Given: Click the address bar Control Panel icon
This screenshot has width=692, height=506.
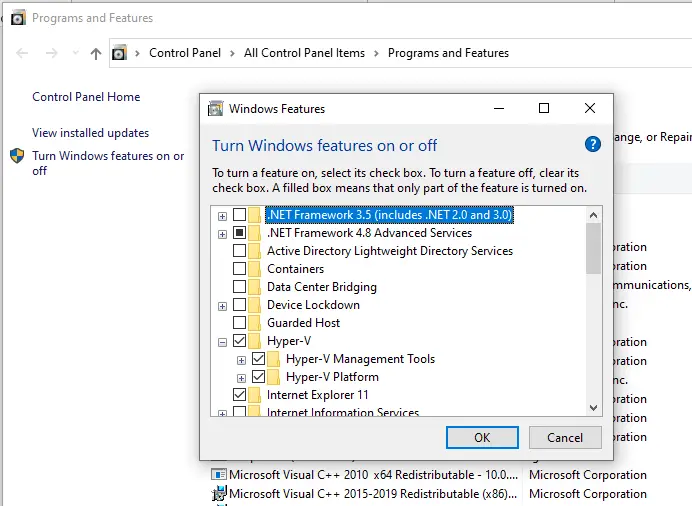Looking at the screenshot, I should point(119,53).
